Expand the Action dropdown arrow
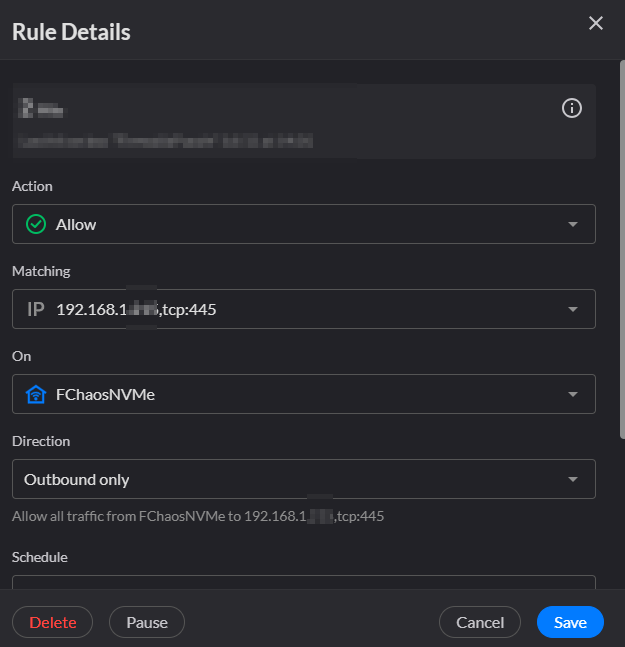The width and height of the screenshot is (625, 647). pos(573,224)
